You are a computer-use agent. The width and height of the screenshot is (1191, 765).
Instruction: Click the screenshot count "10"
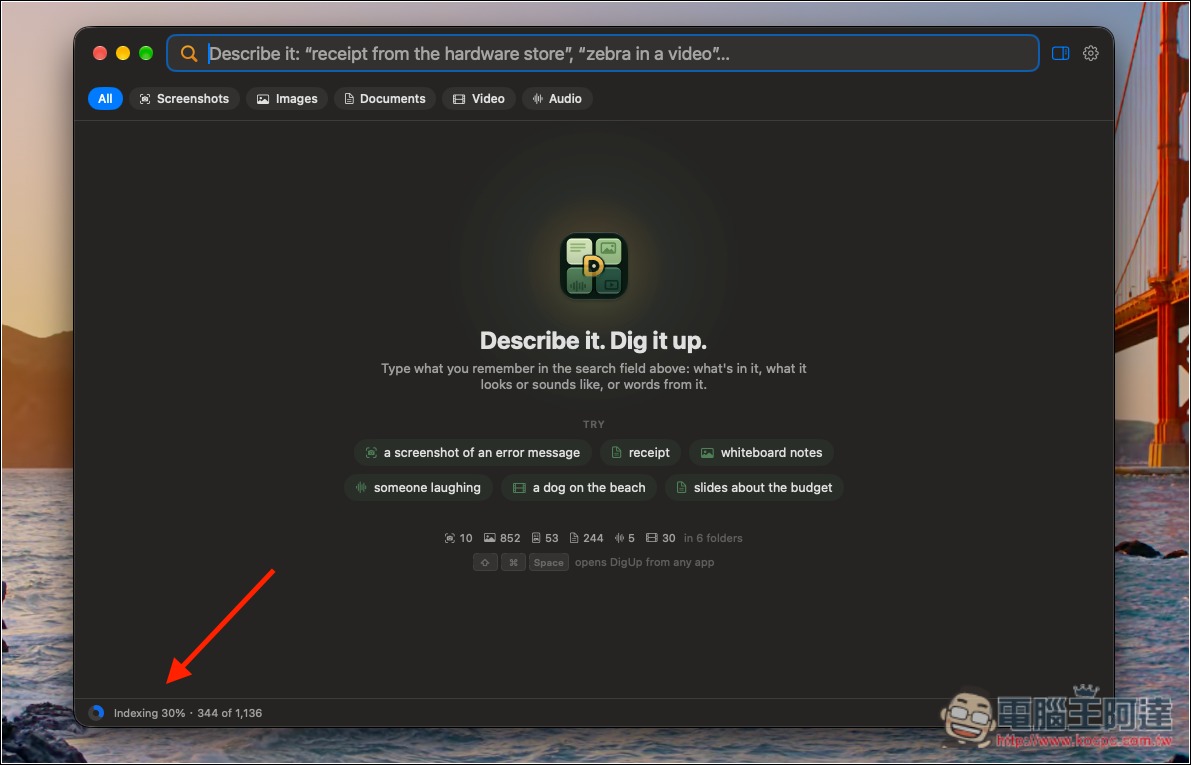click(x=458, y=538)
